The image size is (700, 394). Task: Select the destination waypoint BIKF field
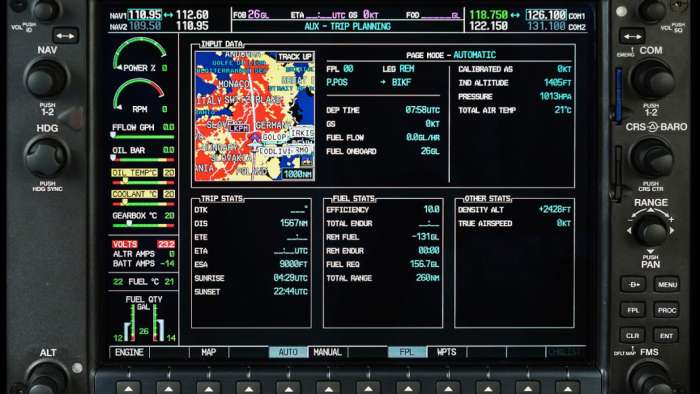point(401,83)
